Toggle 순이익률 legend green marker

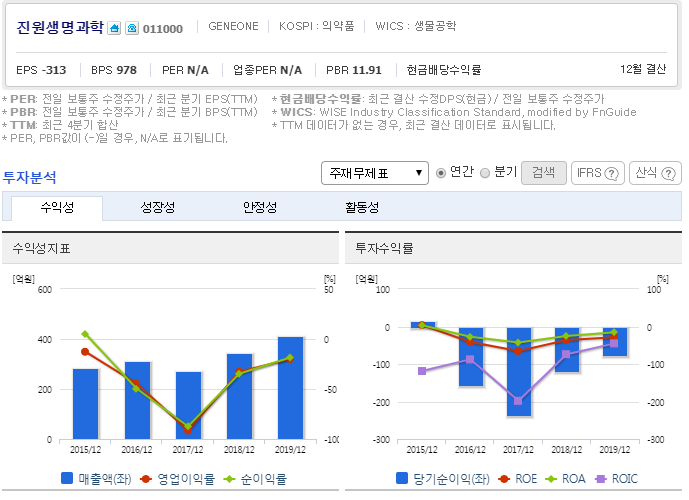tap(229, 479)
